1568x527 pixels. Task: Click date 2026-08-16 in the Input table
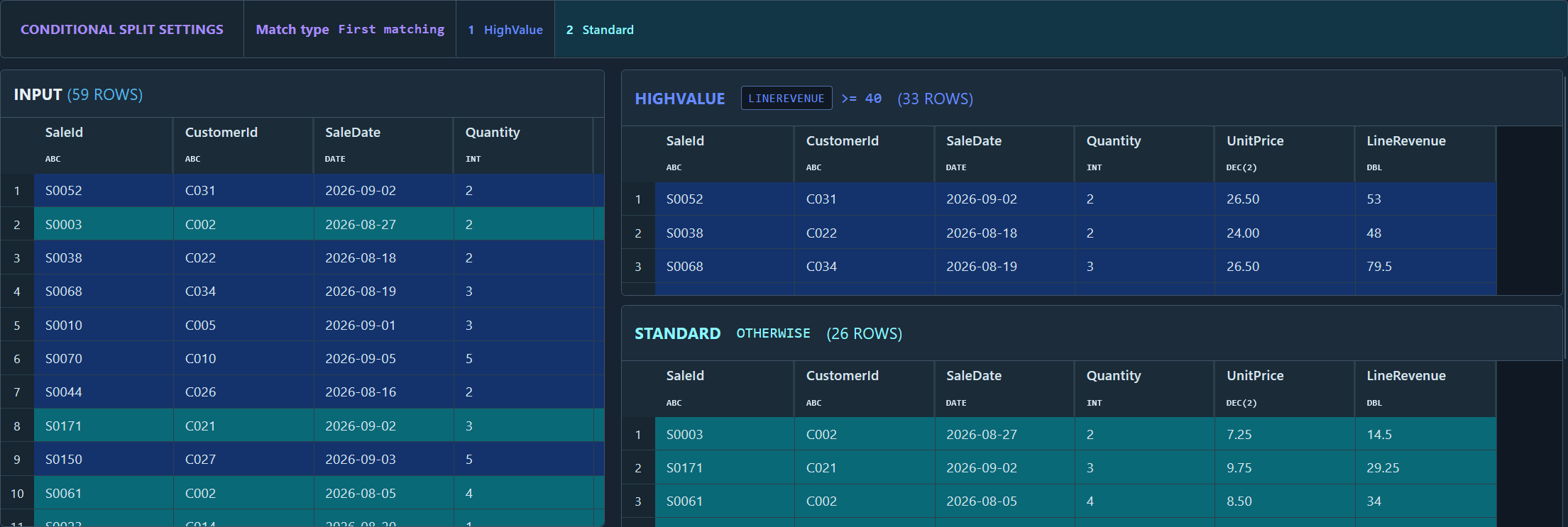383,392
